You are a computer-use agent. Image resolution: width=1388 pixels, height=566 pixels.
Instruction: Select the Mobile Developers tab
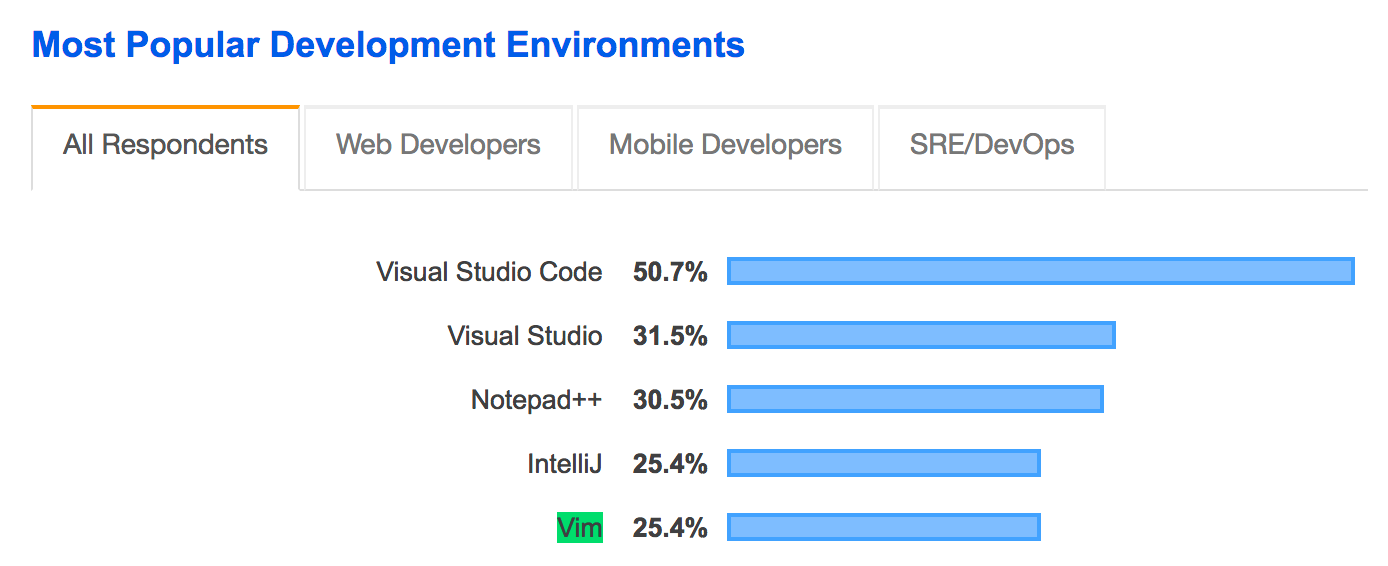tap(725, 146)
